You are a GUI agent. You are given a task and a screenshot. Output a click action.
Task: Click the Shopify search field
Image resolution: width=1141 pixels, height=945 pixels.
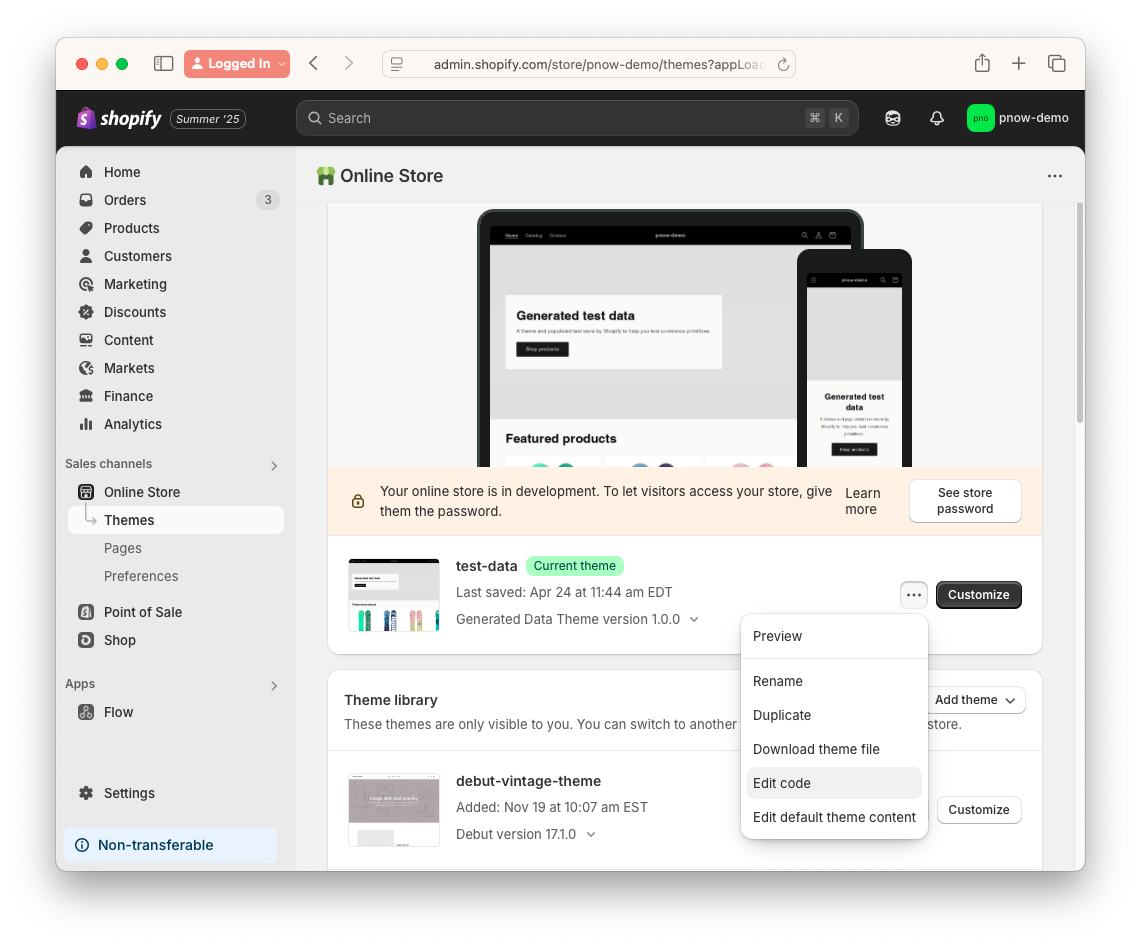point(577,118)
